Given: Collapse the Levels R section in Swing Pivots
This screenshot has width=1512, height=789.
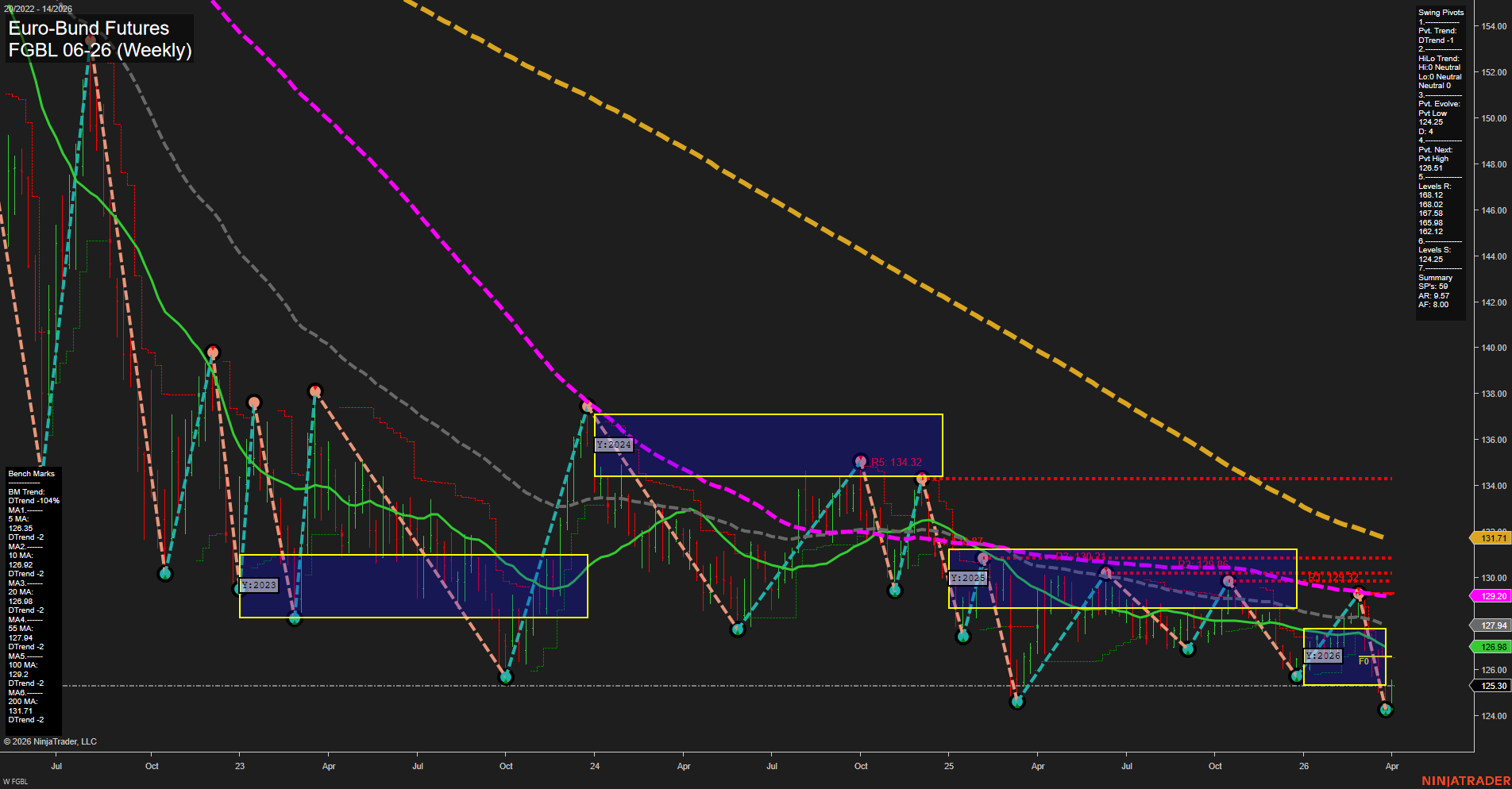Looking at the screenshot, I should [1433, 186].
